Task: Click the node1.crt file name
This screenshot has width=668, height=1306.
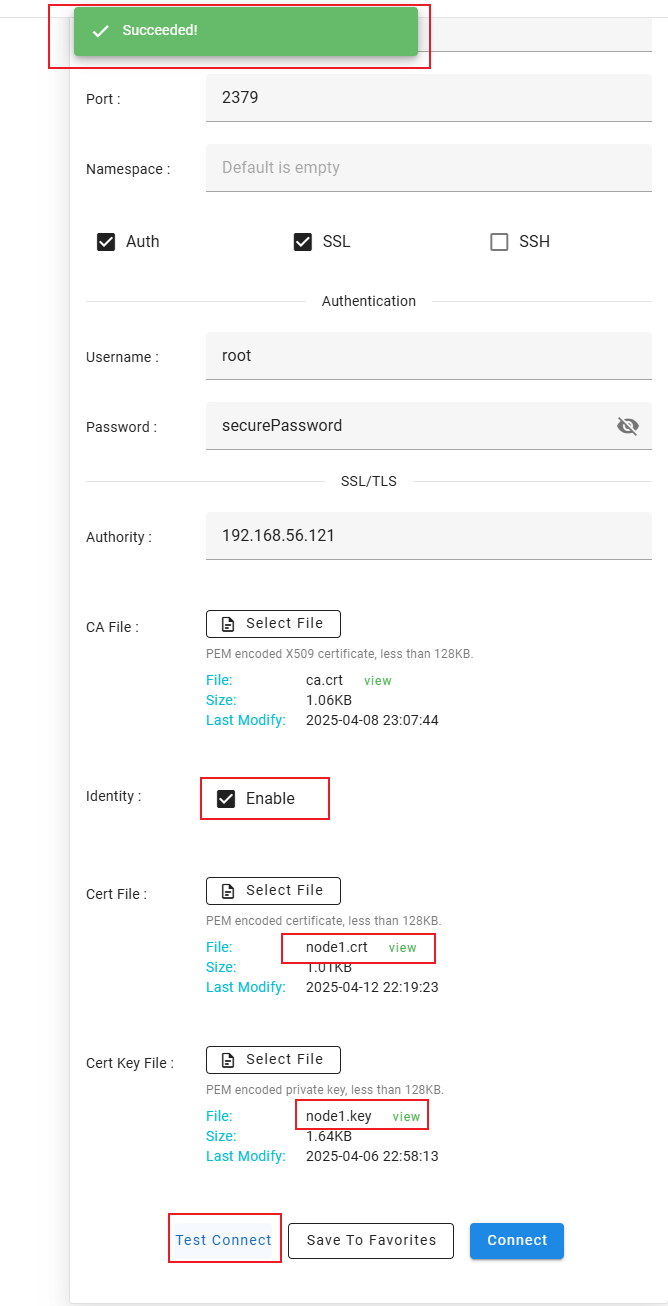Action: coord(337,948)
